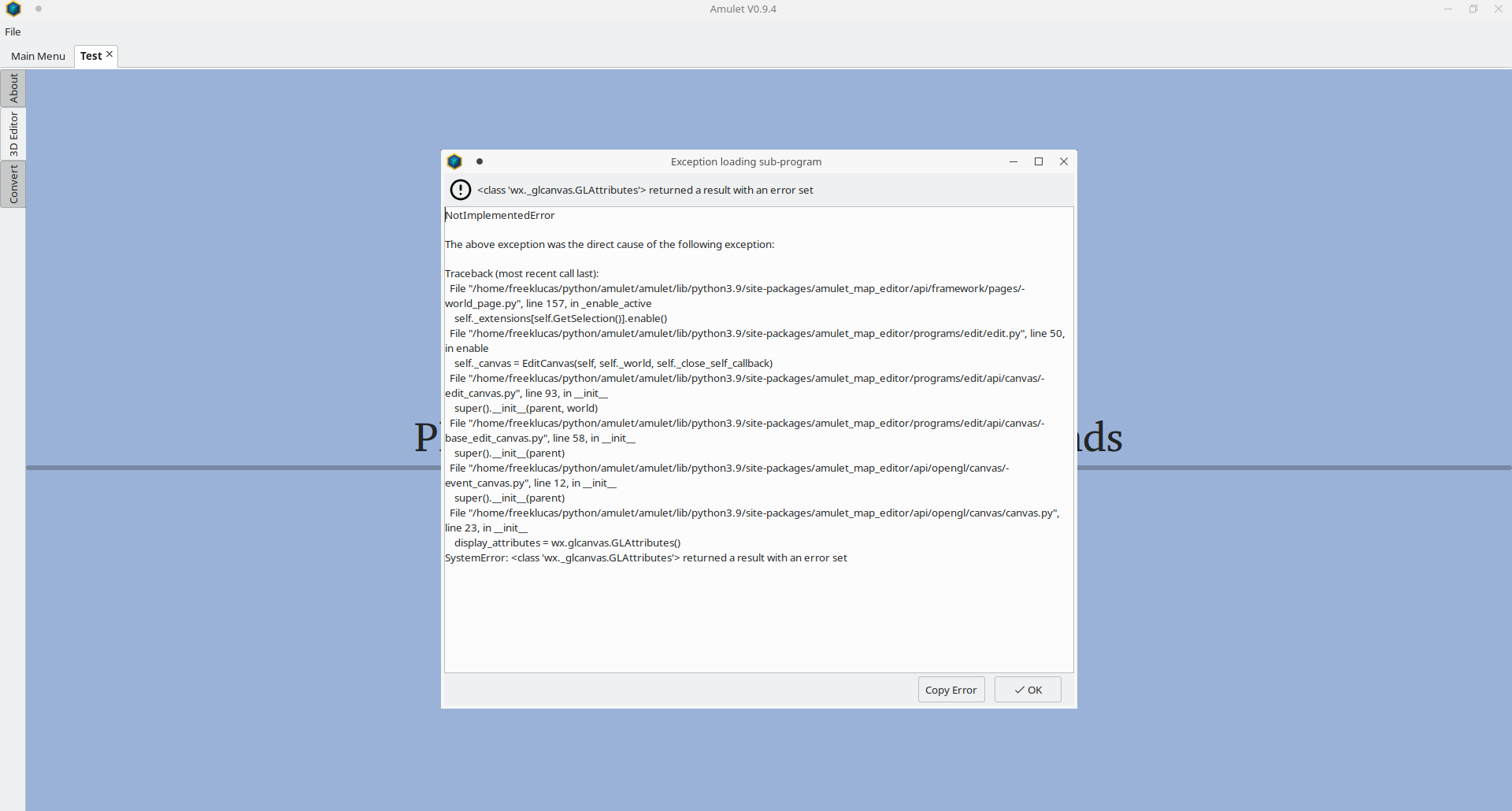Screen dimensions: 1512x811
Task: Click the SystemError line at traceback end
Action: pos(646,557)
